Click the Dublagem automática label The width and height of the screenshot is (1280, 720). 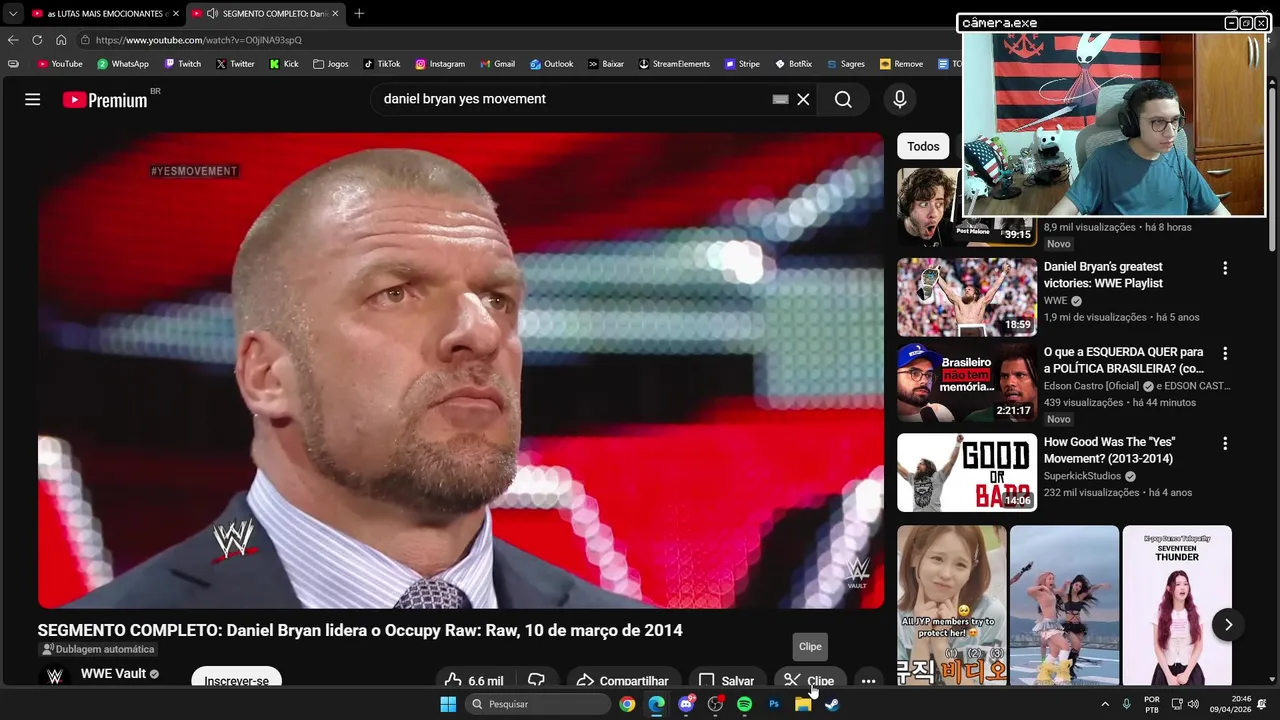(x=99, y=649)
